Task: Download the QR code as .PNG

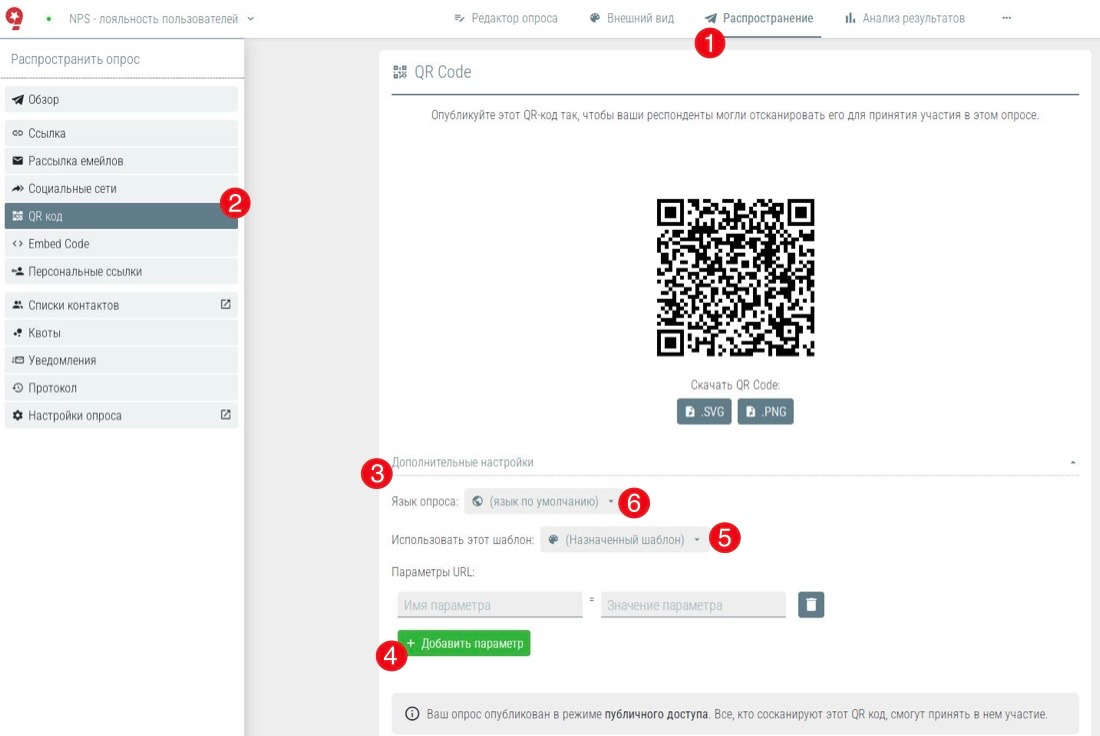Action: (x=765, y=412)
